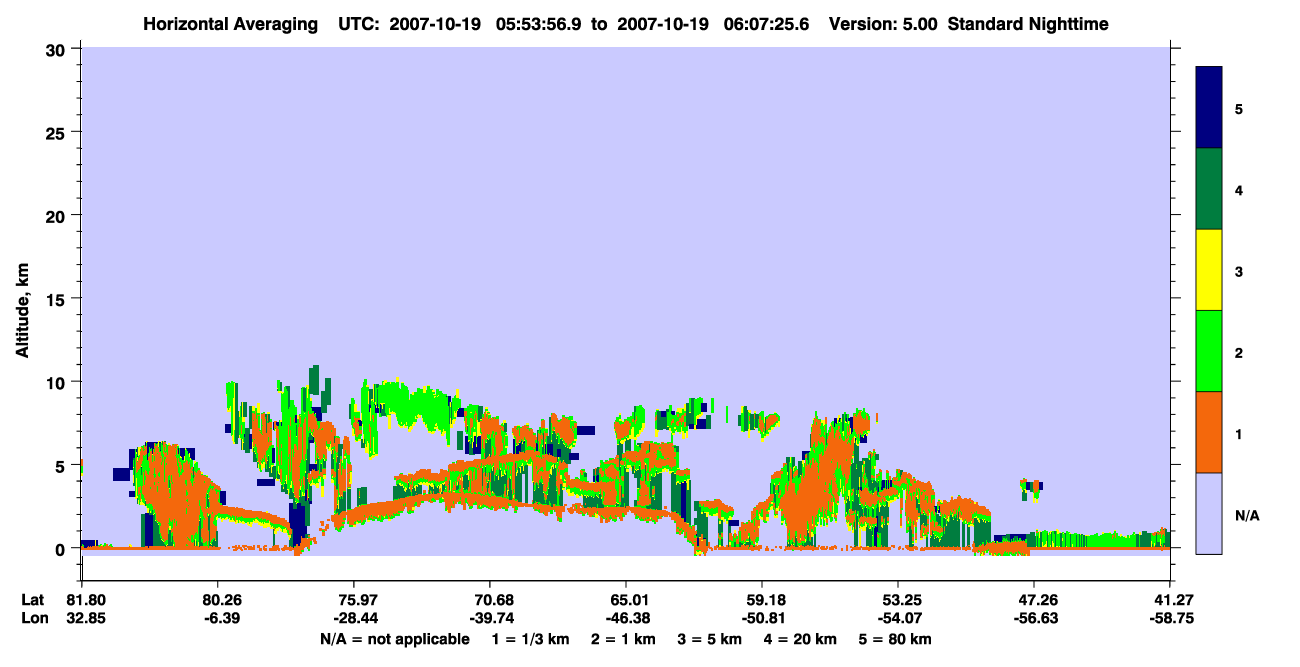Click the legend text 'N/A = not applicable'
Image resolution: width=1300 pixels, height=667 pixels.
pos(394,639)
